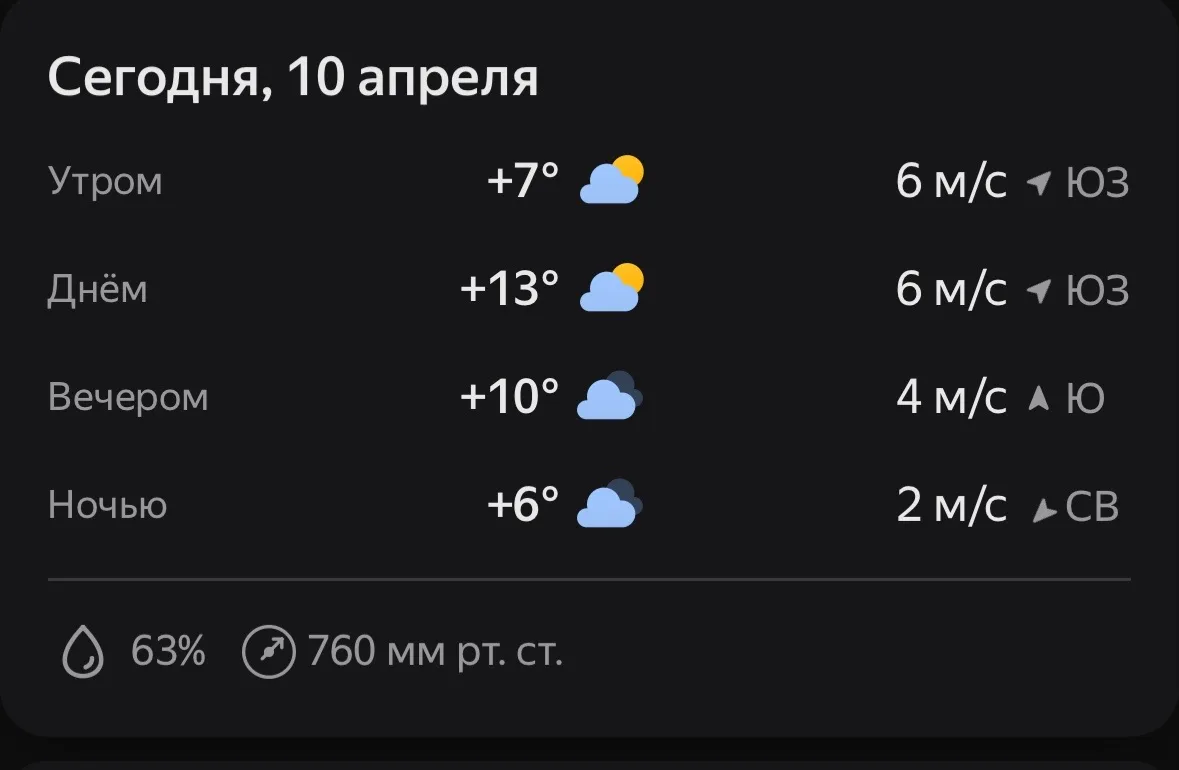Tap the +6° night temperature

[x=522, y=505]
